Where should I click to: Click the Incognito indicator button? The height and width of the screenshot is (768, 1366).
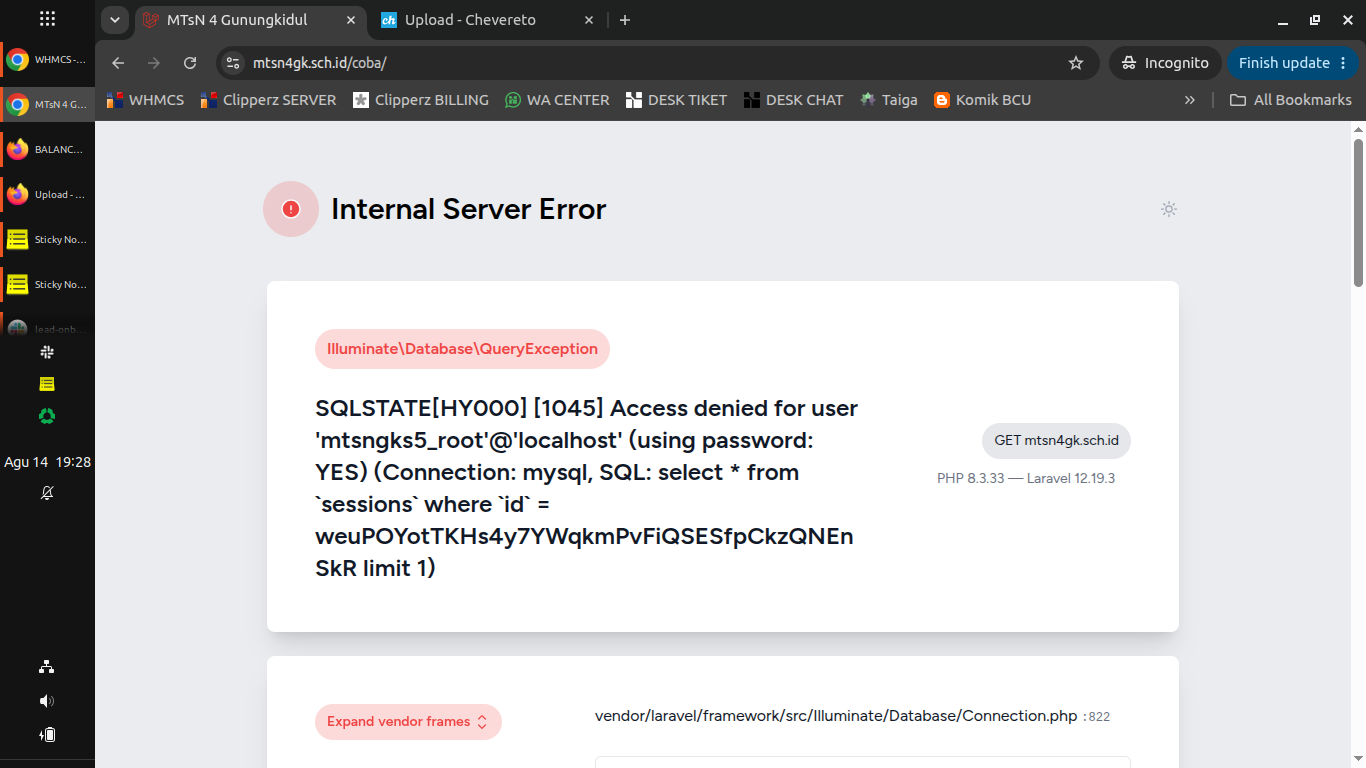tap(1165, 63)
